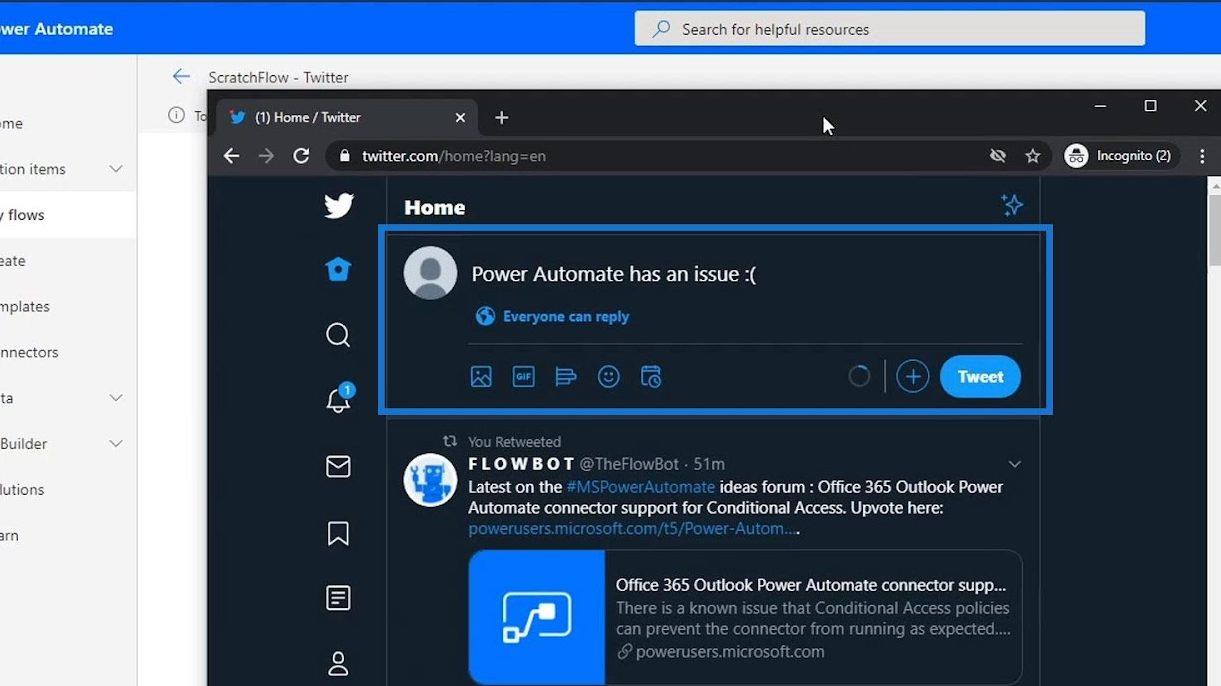Image resolution: width=1221 pixels, height=686 pixels.
Task: Click the tweet text compose field
Action: [x=745, y=273]
